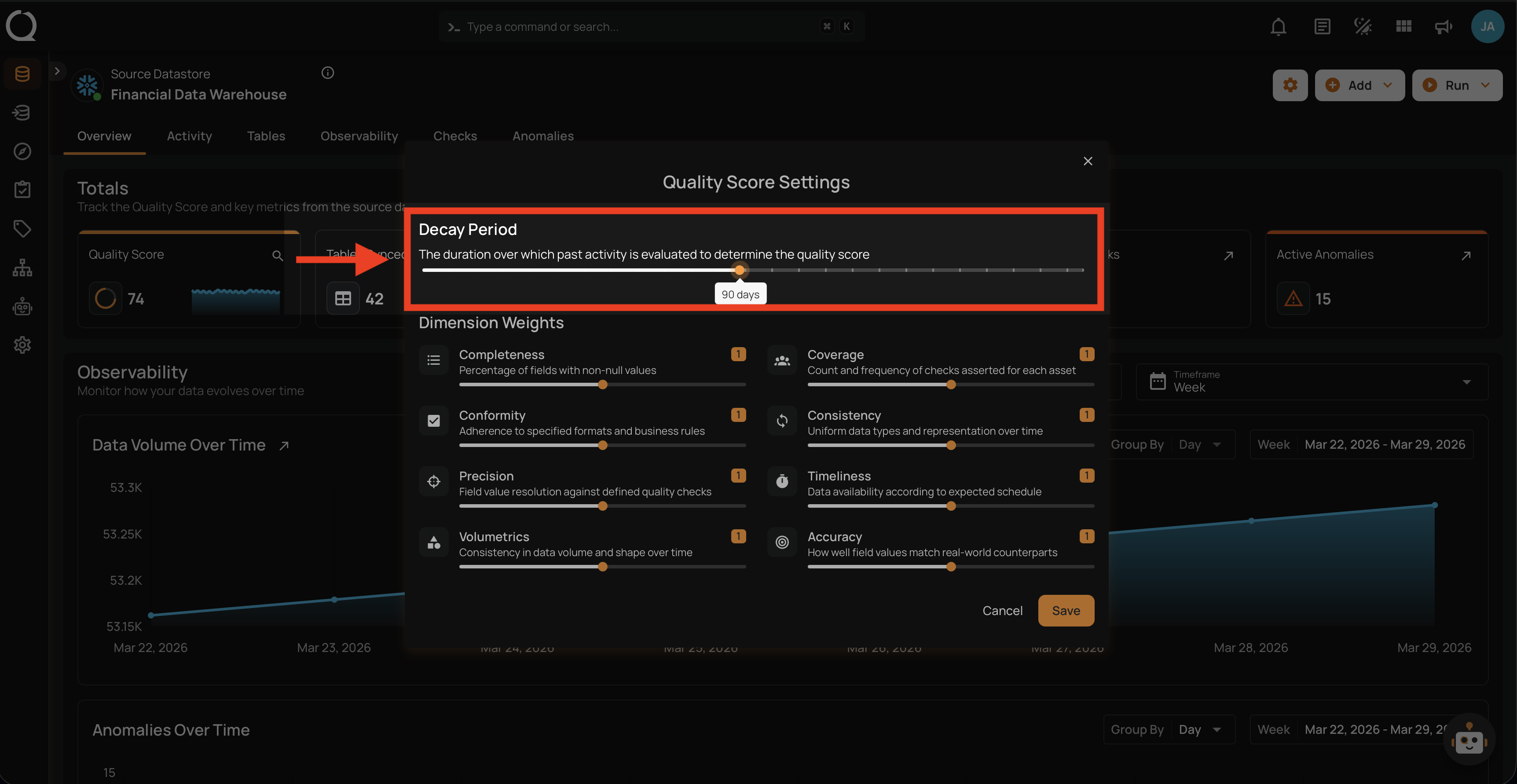Open the hierarchy tree sidebar icon
The image size is (1517, 784).
pyautogui.click(x=22, y=268)
